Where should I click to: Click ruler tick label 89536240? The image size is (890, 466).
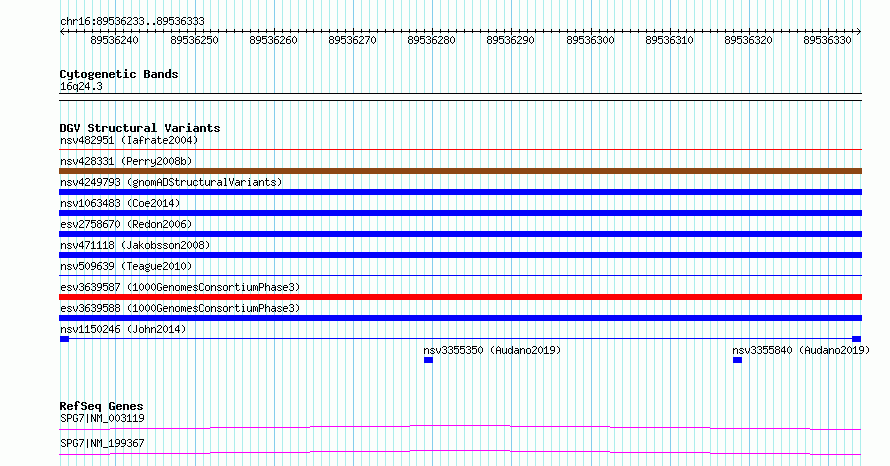pos(114,40)
